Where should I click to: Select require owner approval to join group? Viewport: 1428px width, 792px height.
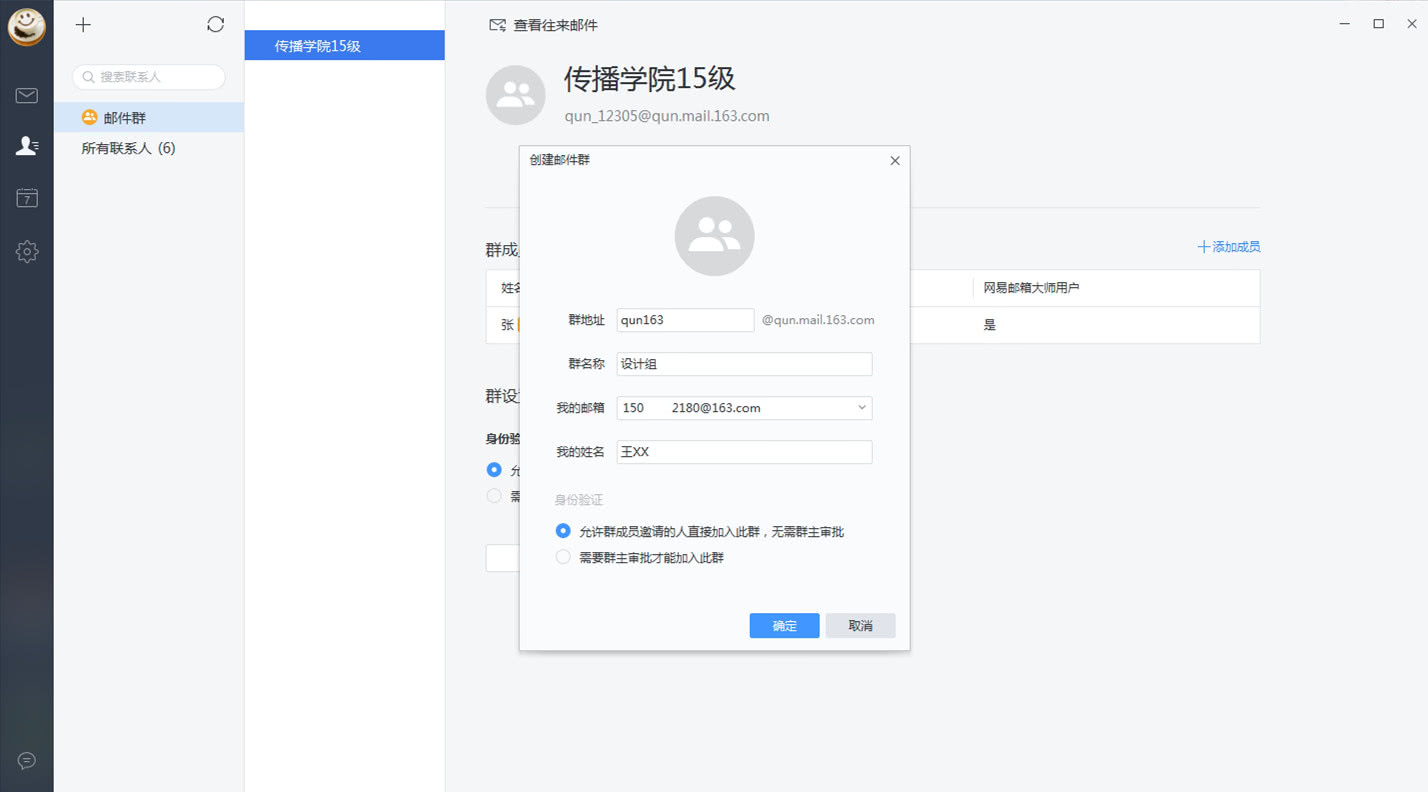tap(562, 556)
